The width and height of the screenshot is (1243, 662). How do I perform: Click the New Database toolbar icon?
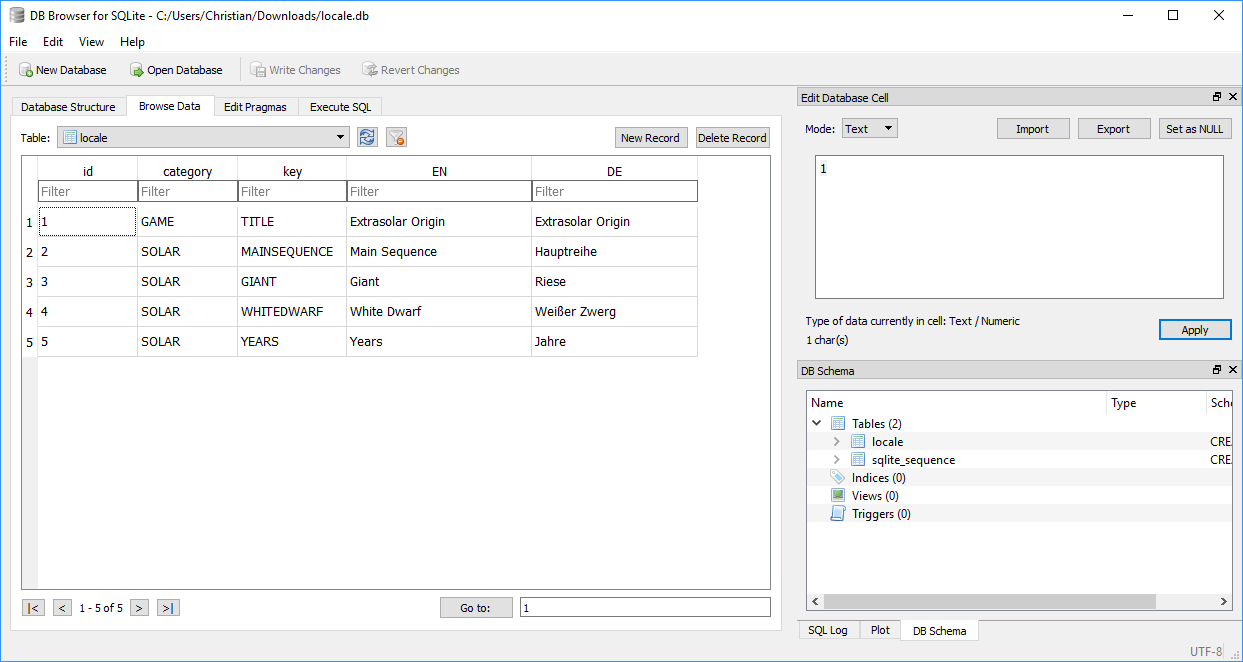pos(26,70)
